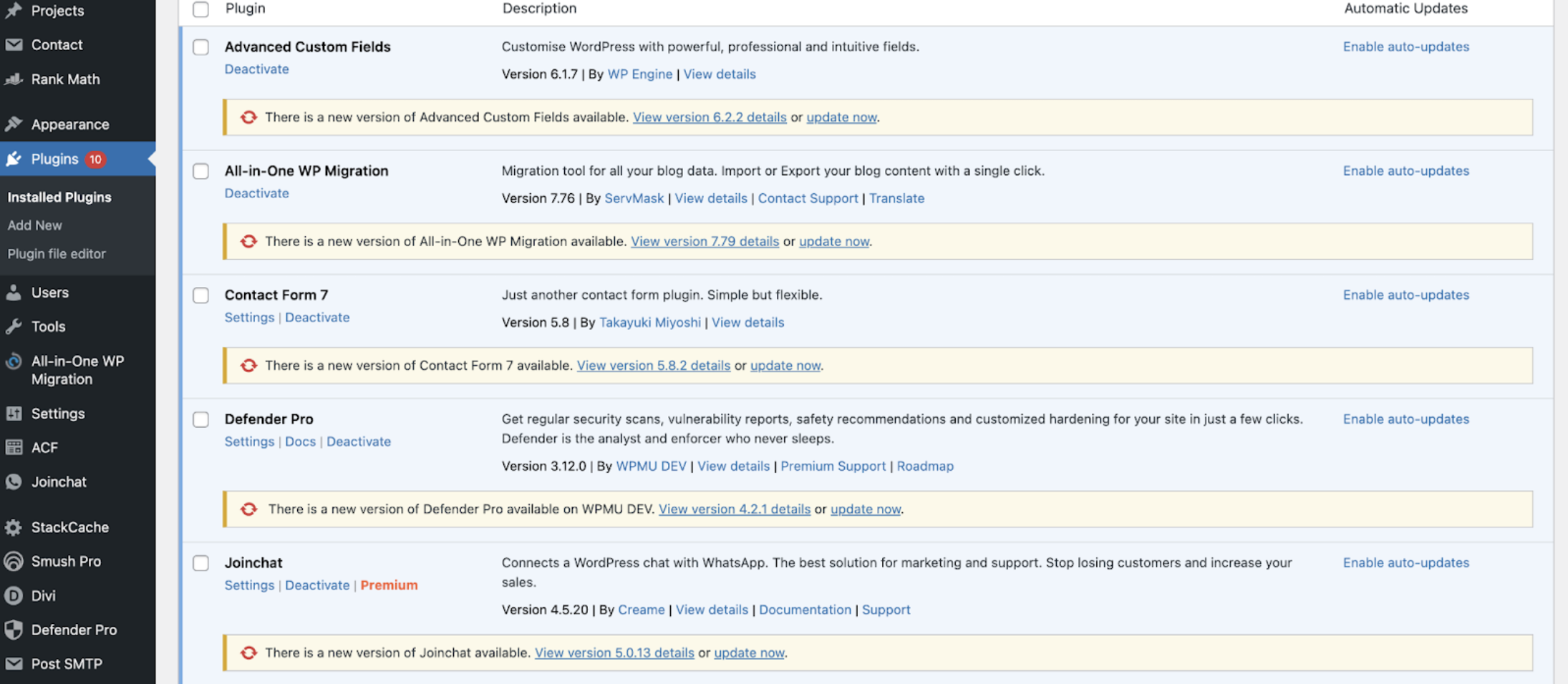This screenshot has width=1568, height=684.
Task: Click the All-in-One WP Migration sidebar icon
Action: [14, 361]
